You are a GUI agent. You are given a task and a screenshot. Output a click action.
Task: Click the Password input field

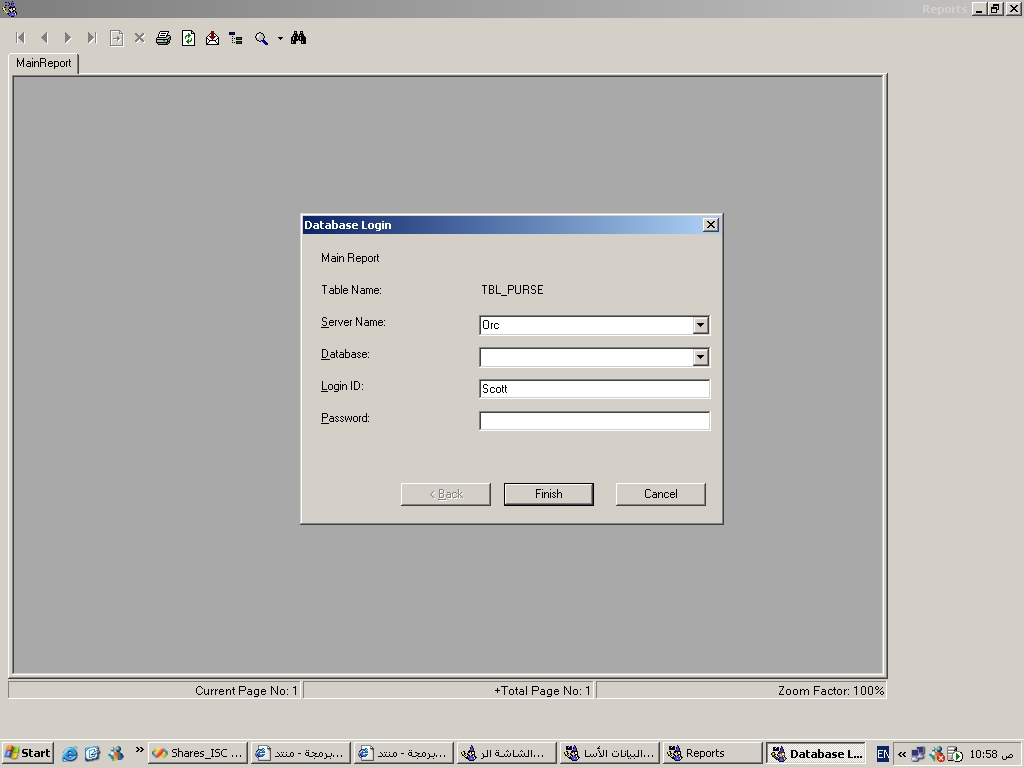click(594, 421)
